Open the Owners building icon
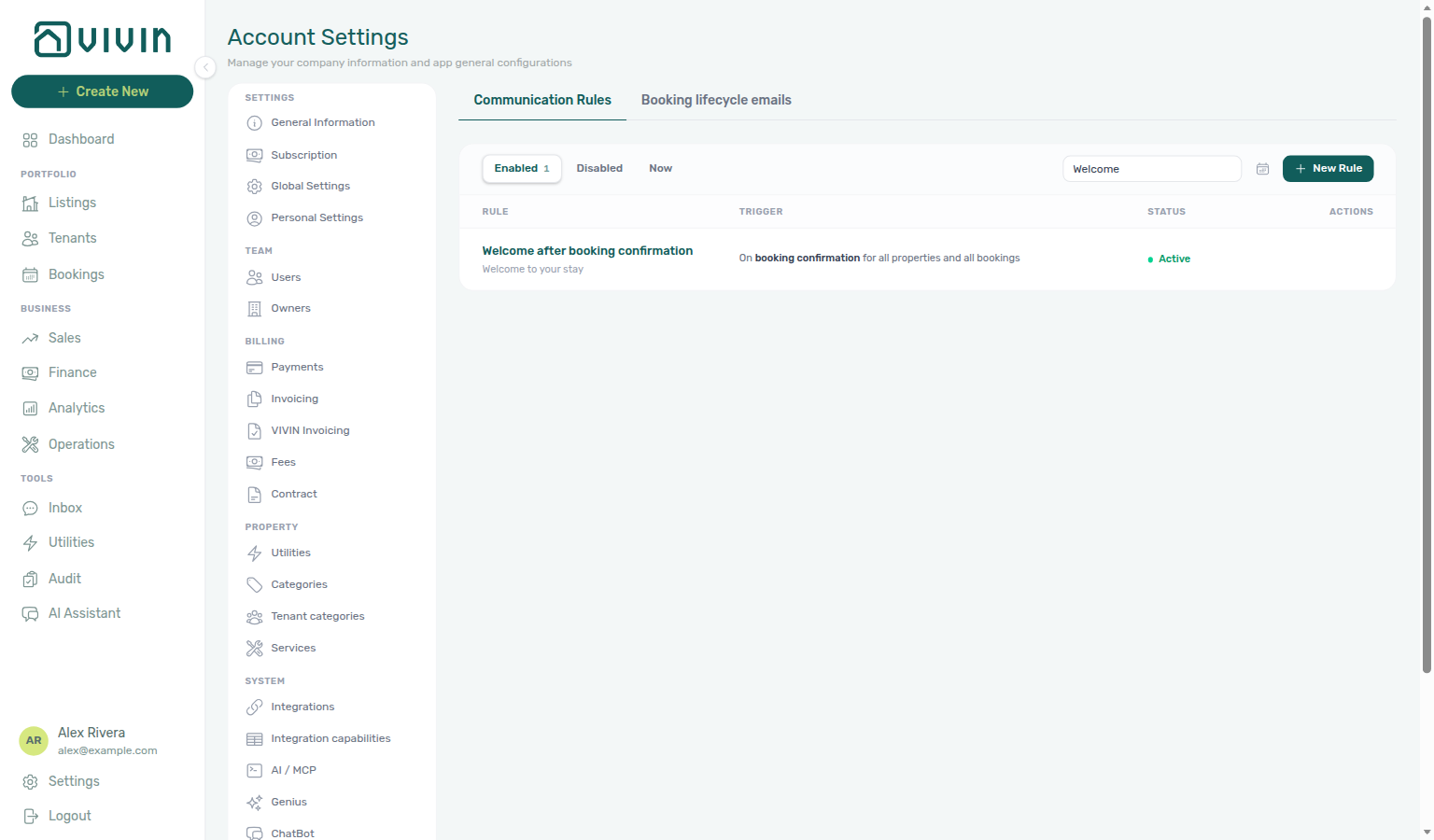The width and height of the screenshot is (1434, 840). coord(254,308)
